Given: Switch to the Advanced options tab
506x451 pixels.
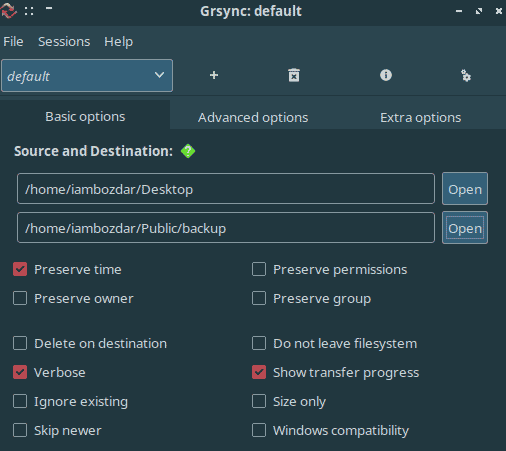Looking at the screenshot, I should 253,117.
